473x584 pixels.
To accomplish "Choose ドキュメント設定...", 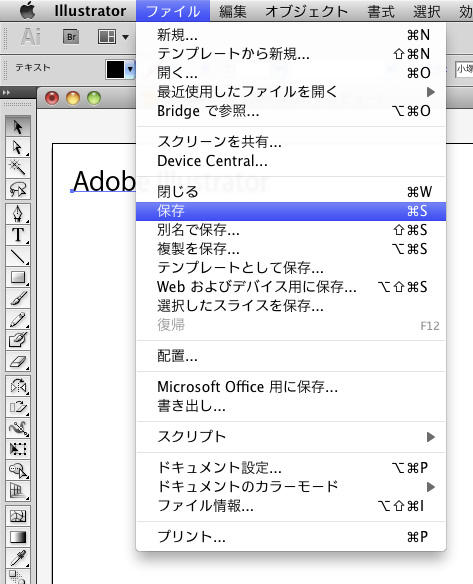I will click(291, 467).
